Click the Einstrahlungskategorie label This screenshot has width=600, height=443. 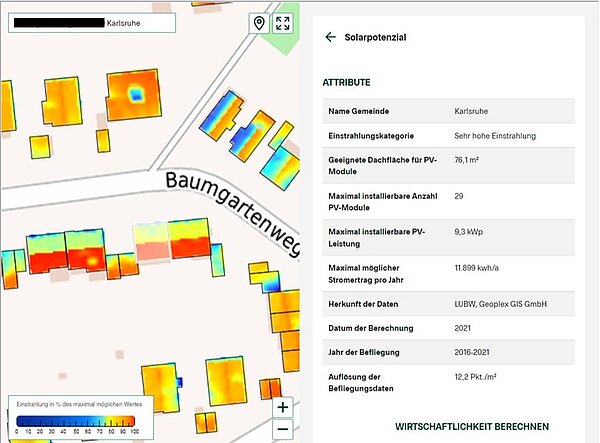[371, 136]
